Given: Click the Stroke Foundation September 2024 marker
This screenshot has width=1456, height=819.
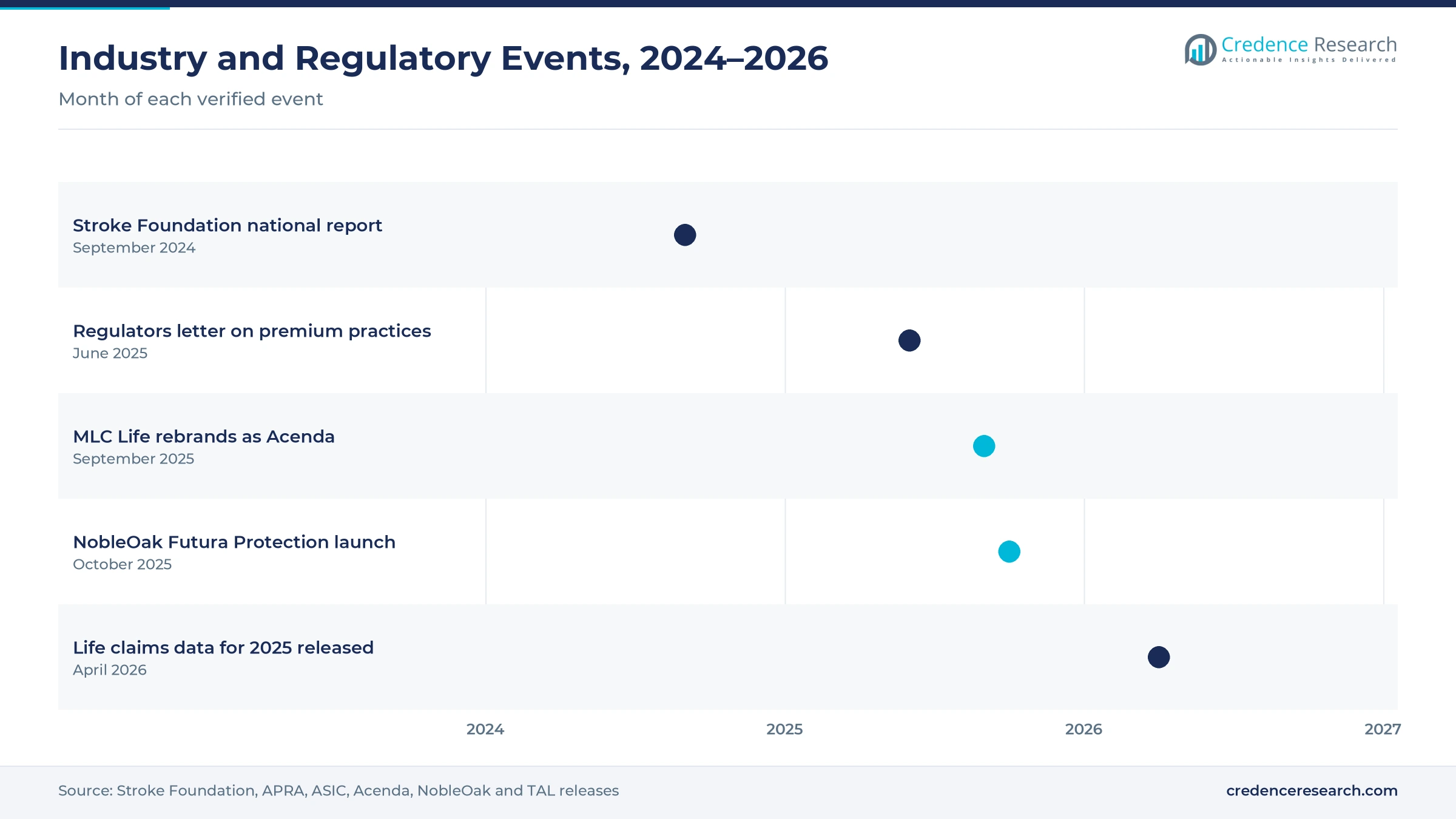Looking at the screenshot, I should click(685, 235).
